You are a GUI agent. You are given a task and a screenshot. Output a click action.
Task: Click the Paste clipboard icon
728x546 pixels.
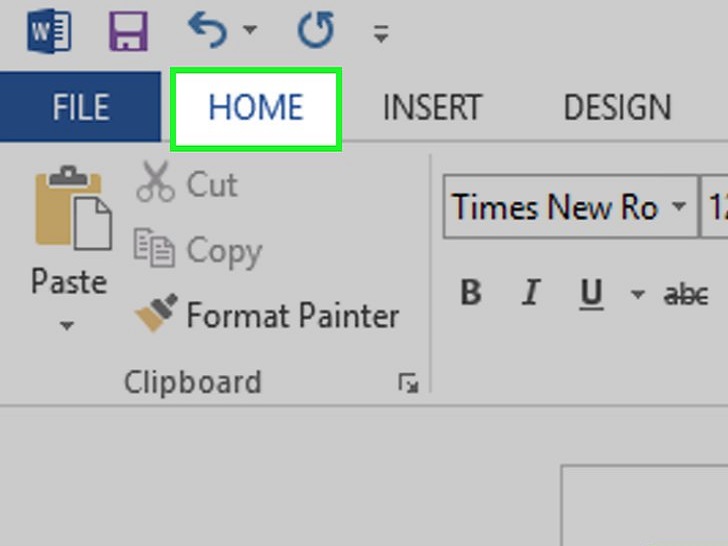click(71, 210)
